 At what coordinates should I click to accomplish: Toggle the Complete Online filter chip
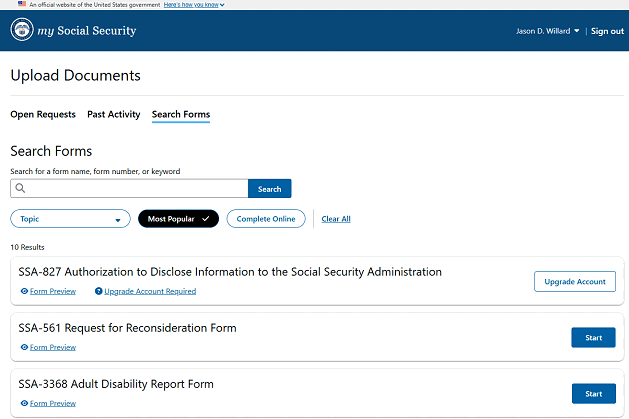pyautogui.click(x=266, y=219)
